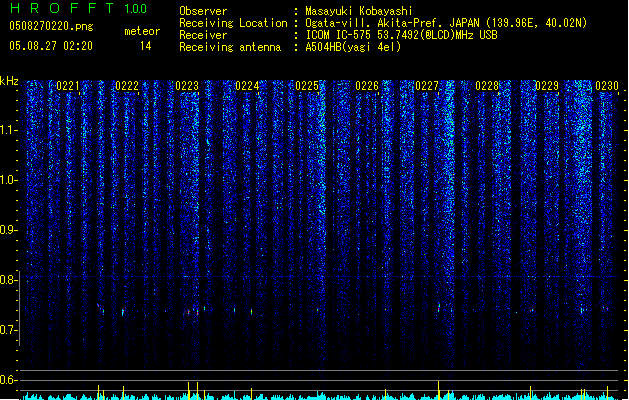
Task: Click observer name Masayuki Kobayashi
Action: coord(359,11)
